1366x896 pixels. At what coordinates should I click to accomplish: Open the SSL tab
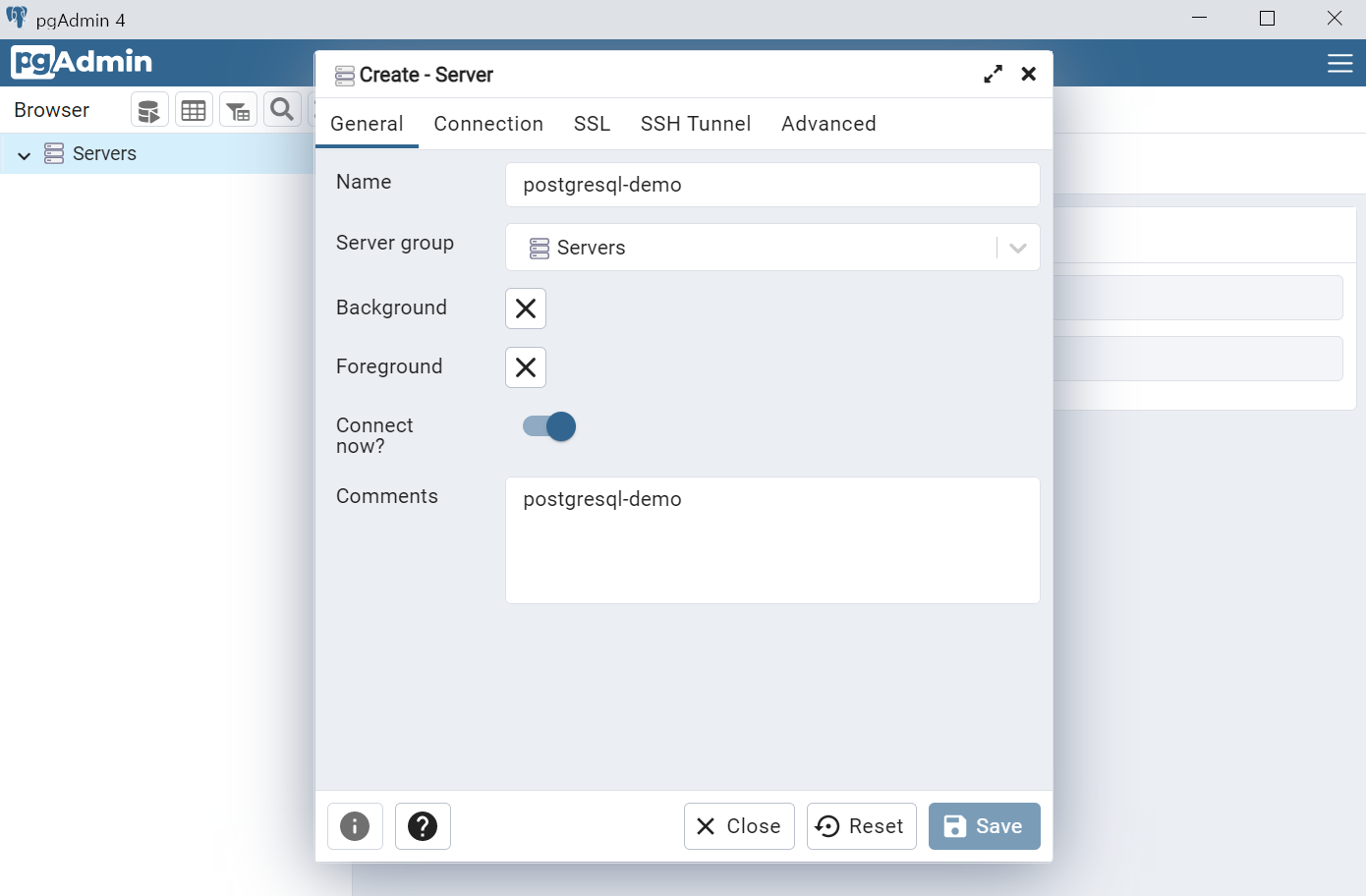[x=592, y=124]
